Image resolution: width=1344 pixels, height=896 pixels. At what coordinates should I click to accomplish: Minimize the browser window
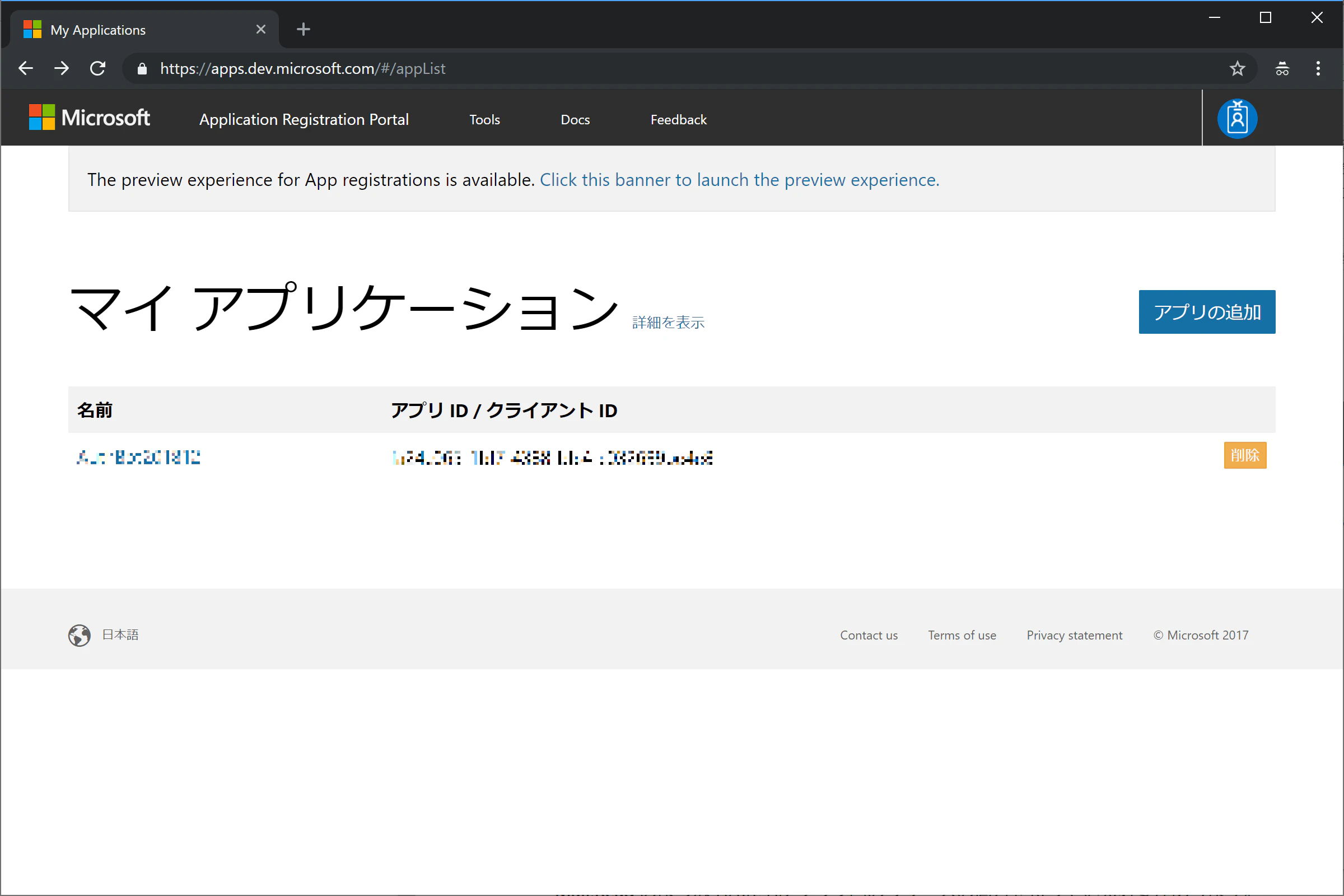(x=1215, y=18)
